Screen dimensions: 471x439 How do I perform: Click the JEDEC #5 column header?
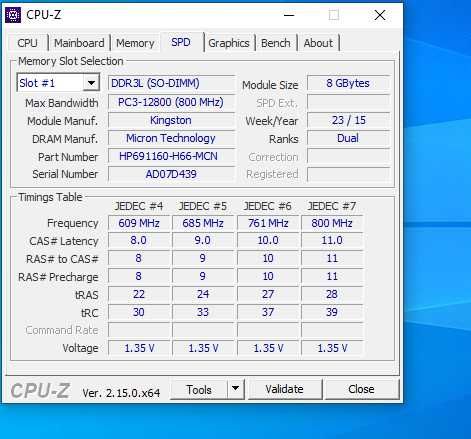pyautogui.click(x=203, y=206)
